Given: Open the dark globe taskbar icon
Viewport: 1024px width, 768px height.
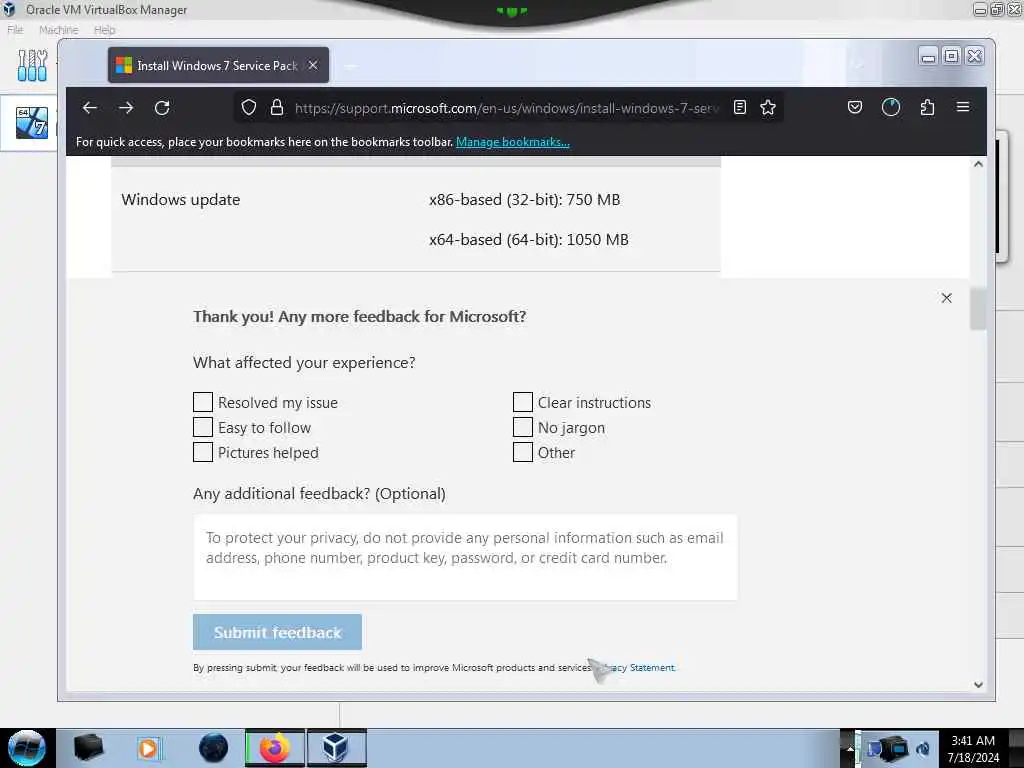Looking at the screenshot, I should pos(214,748).
